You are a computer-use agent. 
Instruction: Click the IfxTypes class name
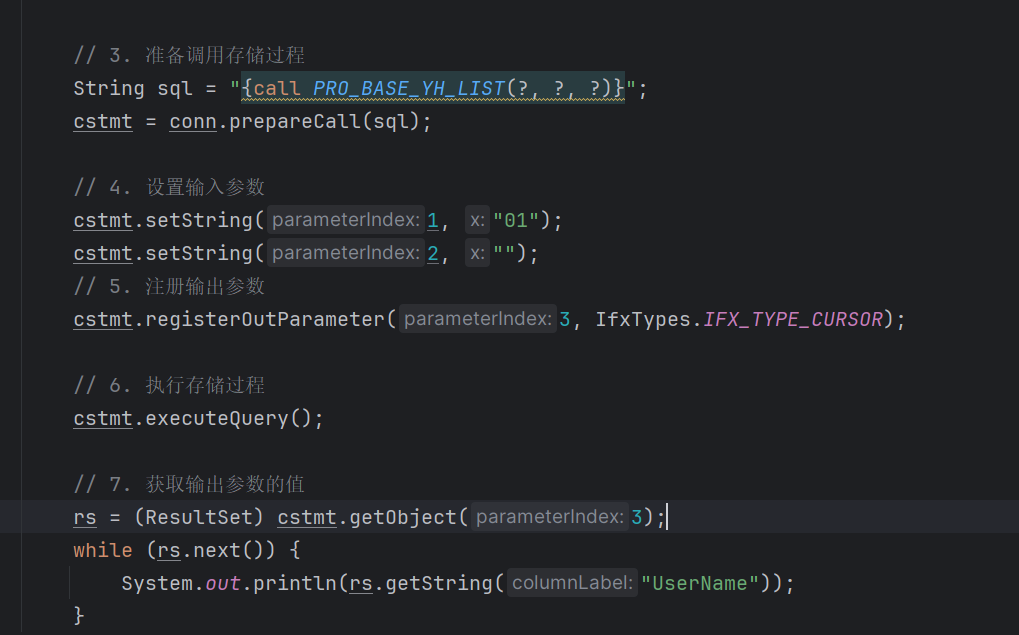point(640,320)
